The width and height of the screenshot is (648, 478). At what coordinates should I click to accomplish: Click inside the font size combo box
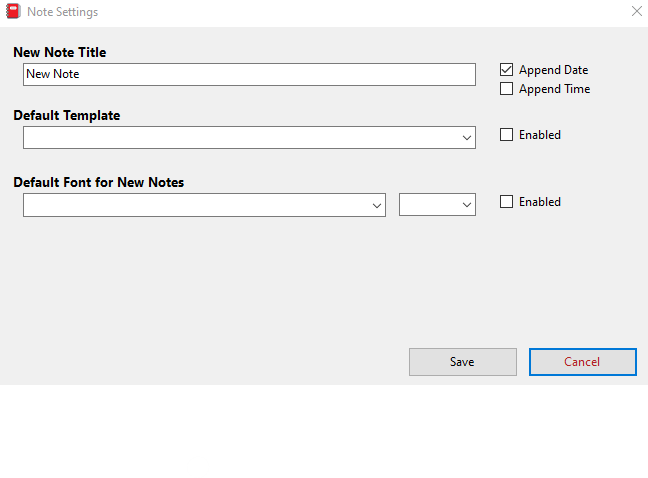point(428,205)
